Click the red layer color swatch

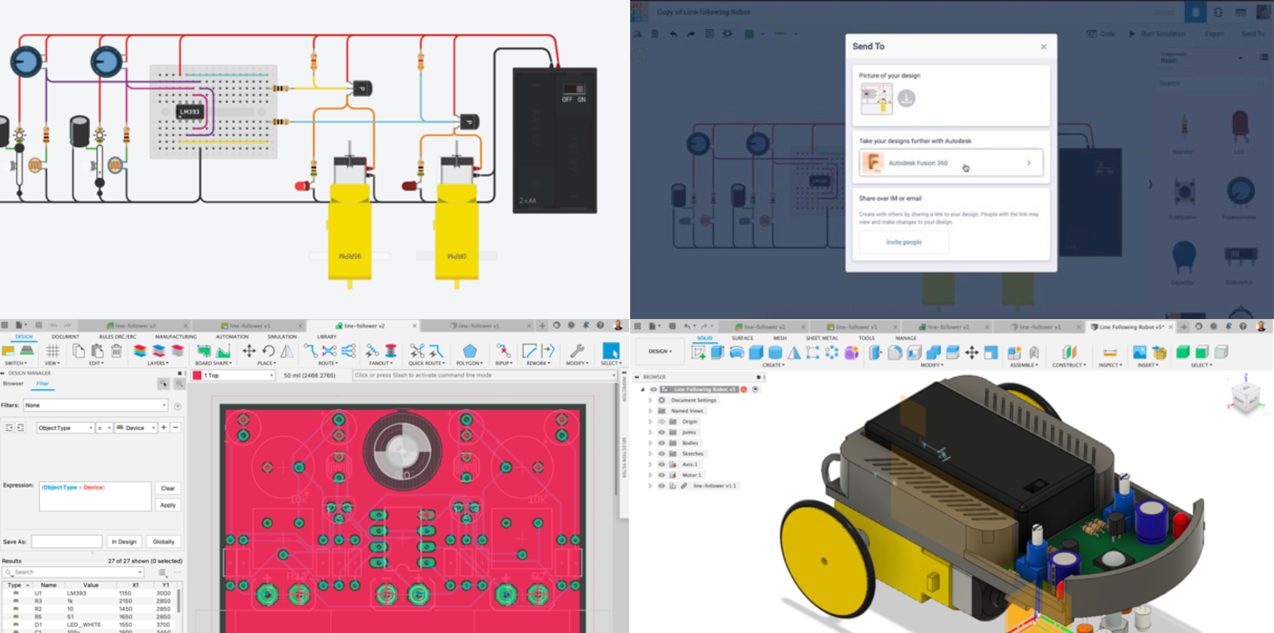point(197,375)
